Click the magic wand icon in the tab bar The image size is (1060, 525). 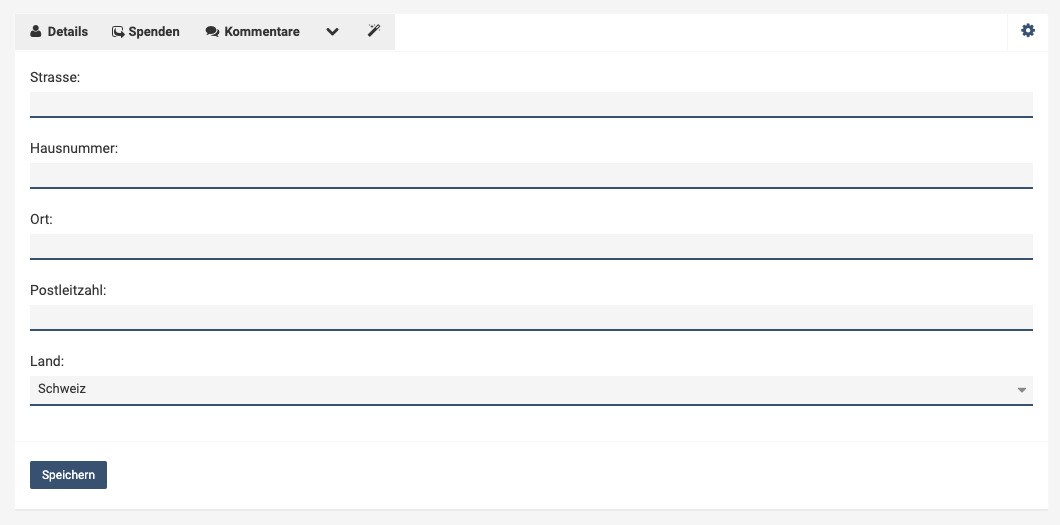click(x=374, y=30)
